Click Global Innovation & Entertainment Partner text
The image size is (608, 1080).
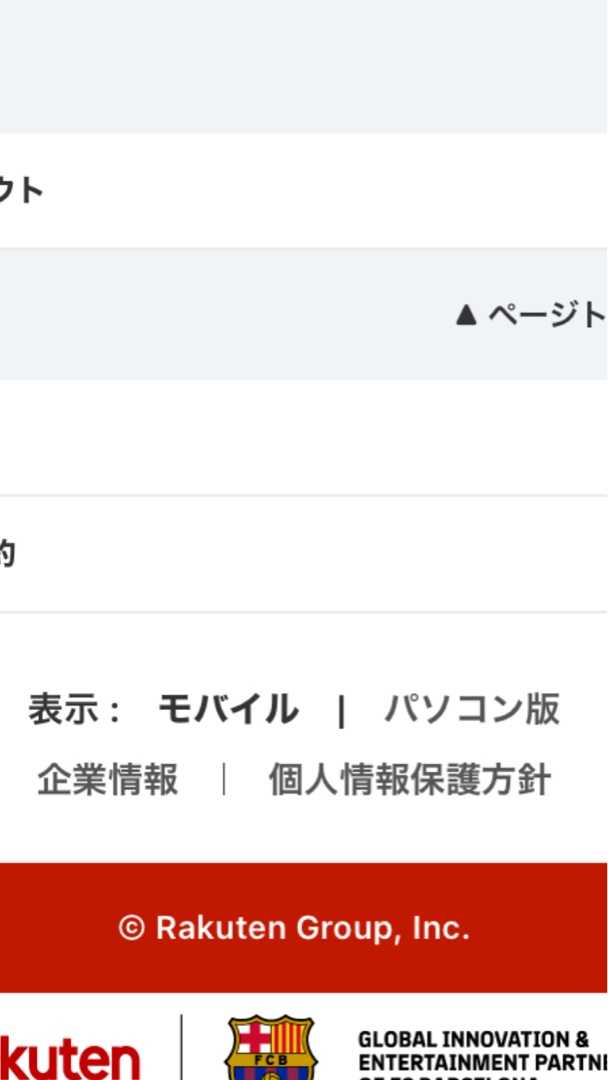pyautogui.click(x=474, y=1039)
